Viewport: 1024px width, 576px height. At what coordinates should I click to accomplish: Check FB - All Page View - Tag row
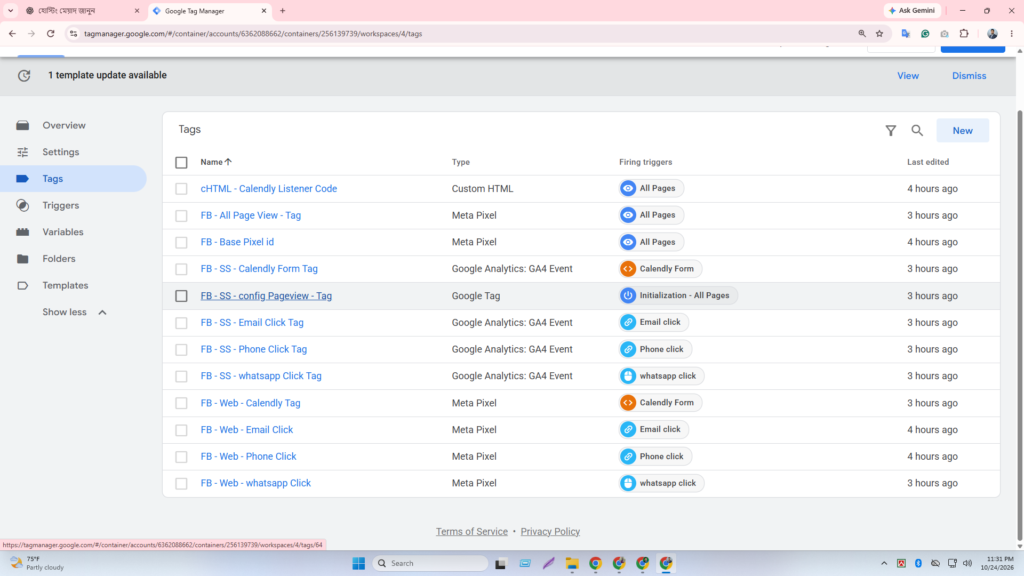coord(182,216)
